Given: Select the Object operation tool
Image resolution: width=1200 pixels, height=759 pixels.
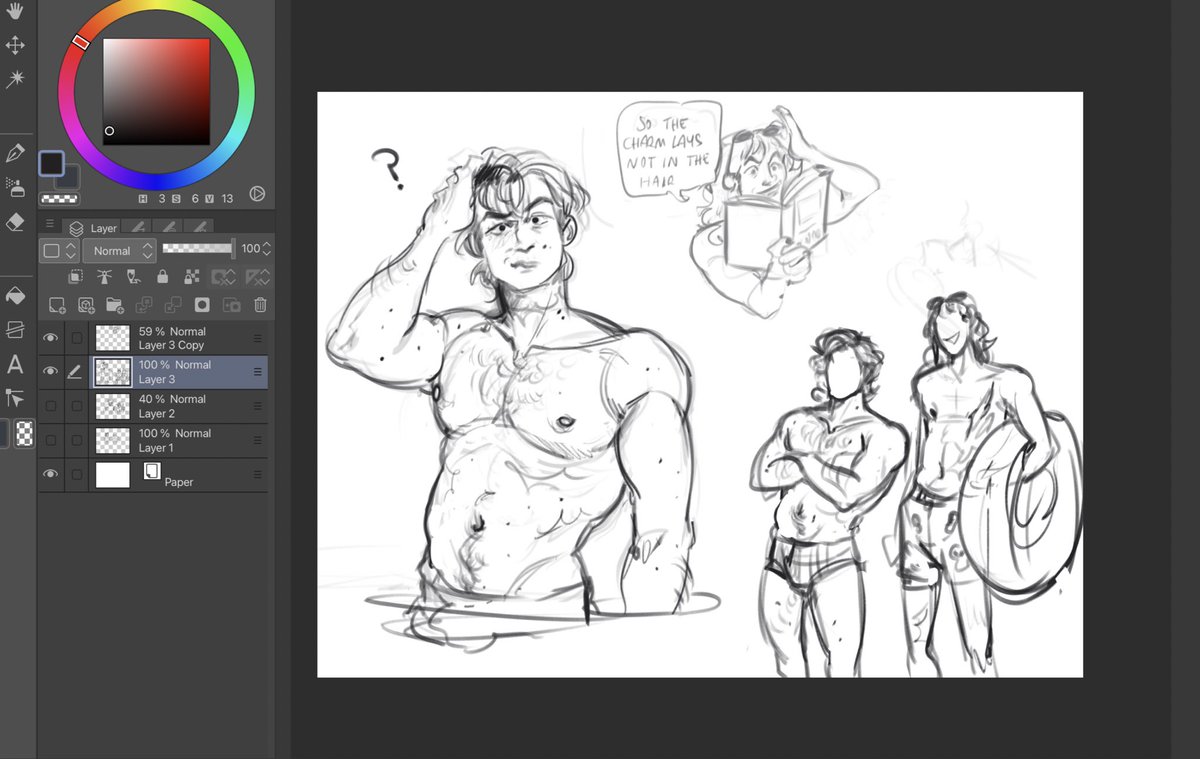Looking at the screenshot, I should 15,397.
